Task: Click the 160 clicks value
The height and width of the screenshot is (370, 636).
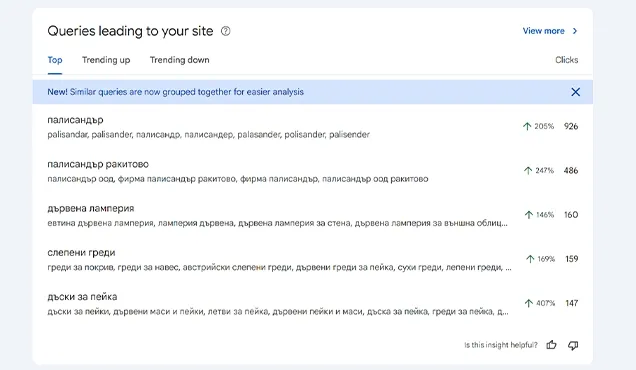Action: (571, 215)
